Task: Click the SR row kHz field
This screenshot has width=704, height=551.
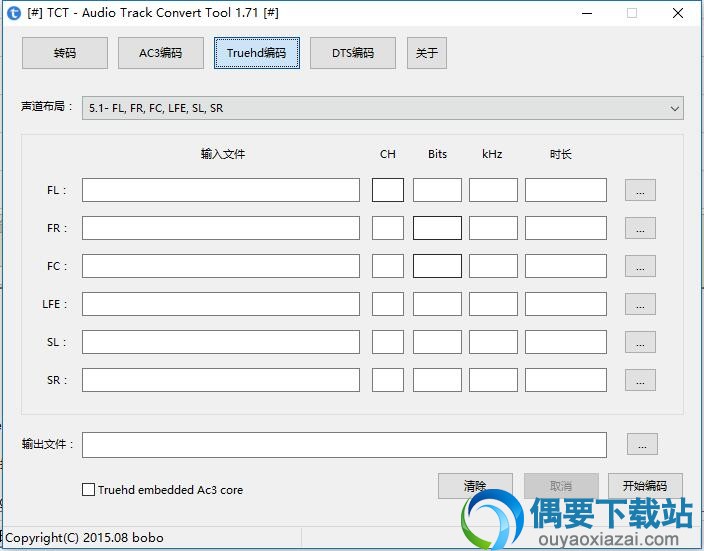Action: pos(493,380)
